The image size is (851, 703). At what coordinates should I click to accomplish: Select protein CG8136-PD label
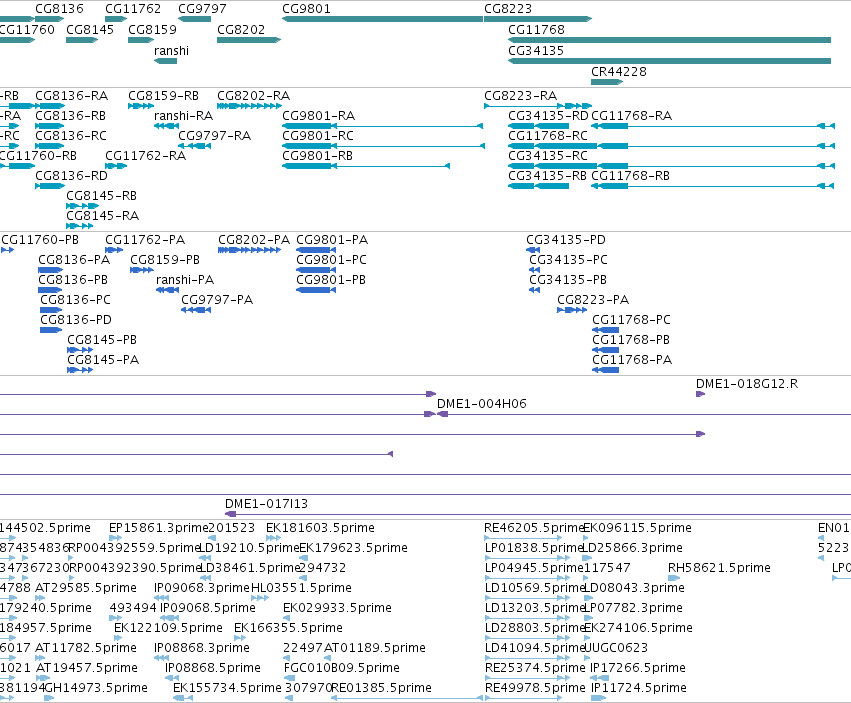(x=76, y=320)
